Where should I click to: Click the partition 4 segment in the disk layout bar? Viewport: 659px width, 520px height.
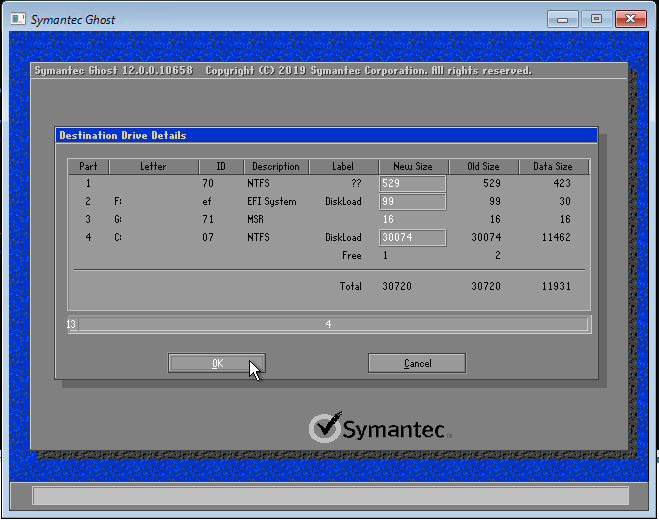tap(333, 324)
